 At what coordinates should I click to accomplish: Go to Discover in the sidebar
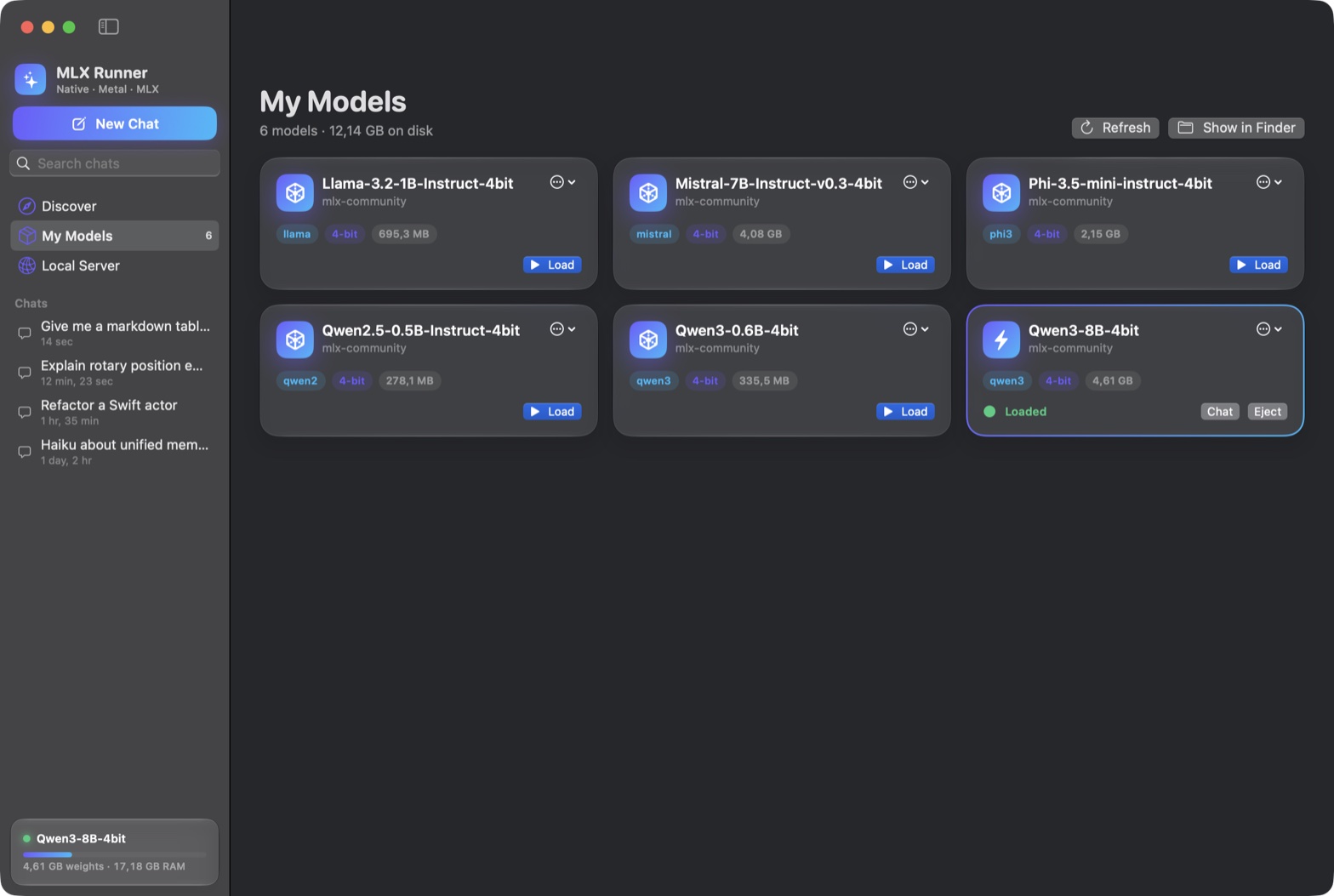tap(115, 206)
